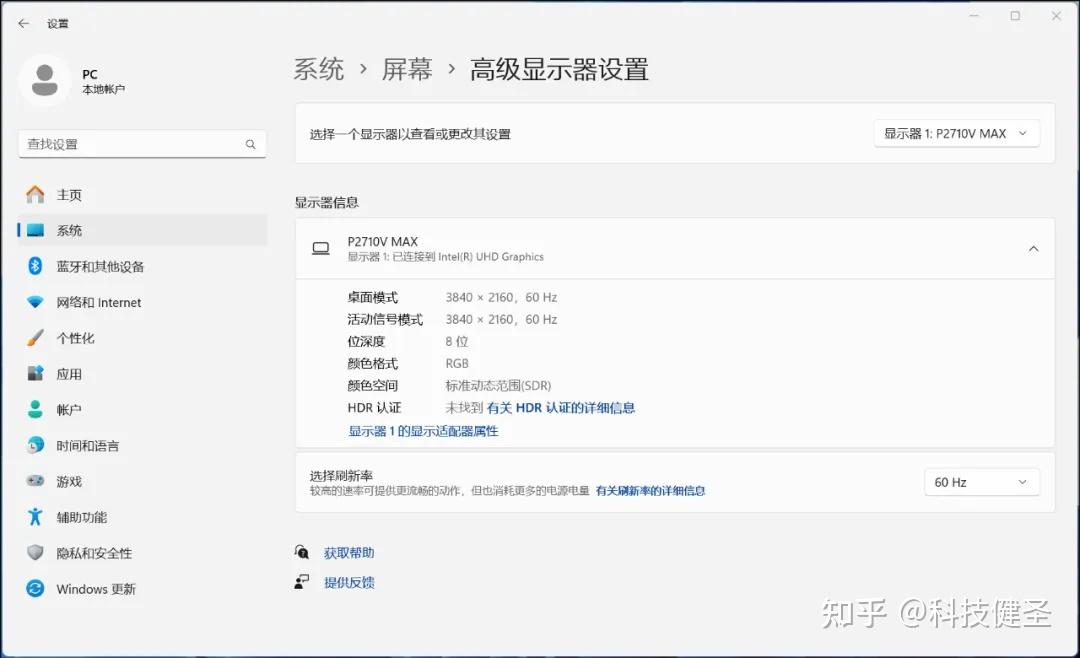Open the 60 Hz refresh rate dropdown
Image resolution: width=1080 pixels, height=658 pixels.
point(981,481)
